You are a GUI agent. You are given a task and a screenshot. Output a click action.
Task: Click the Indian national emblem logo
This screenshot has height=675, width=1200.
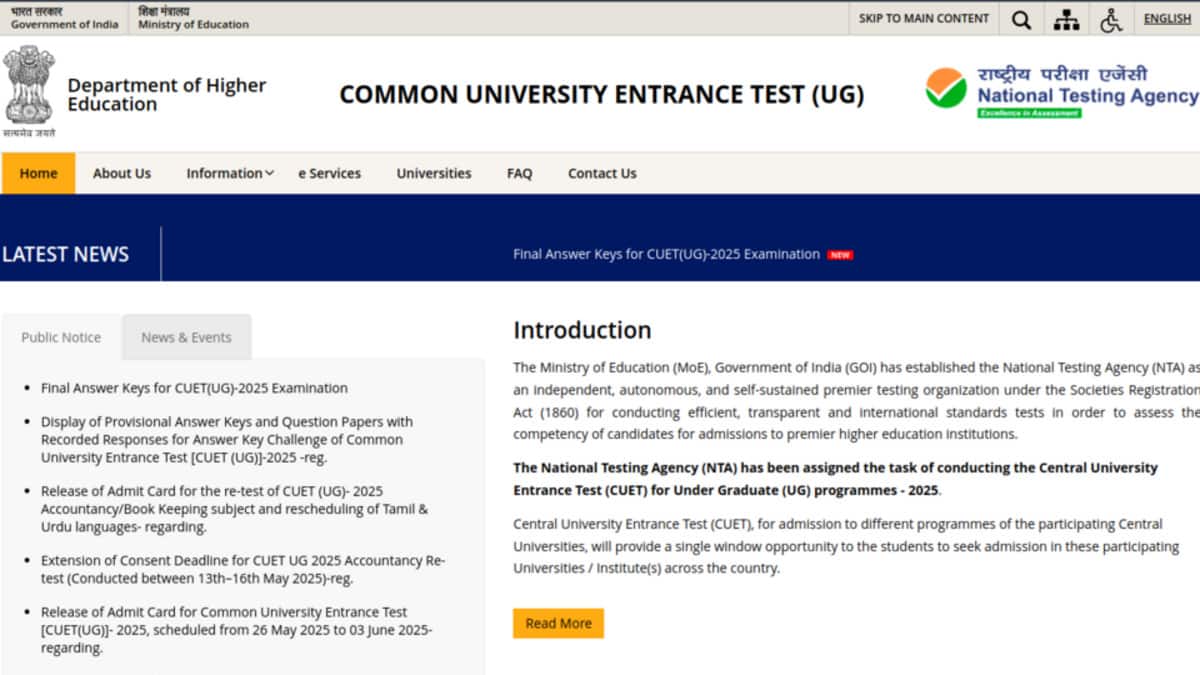click(29, 91)
